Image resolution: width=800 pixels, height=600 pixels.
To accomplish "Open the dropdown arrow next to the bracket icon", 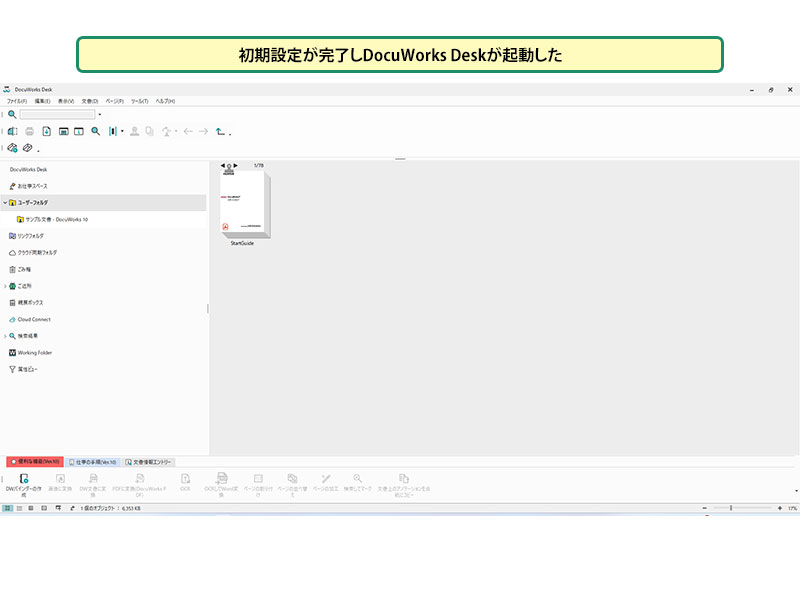I will pos(122,131).
